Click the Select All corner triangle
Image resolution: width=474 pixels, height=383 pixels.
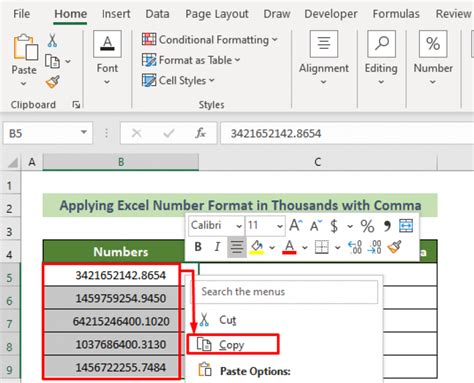13,162
